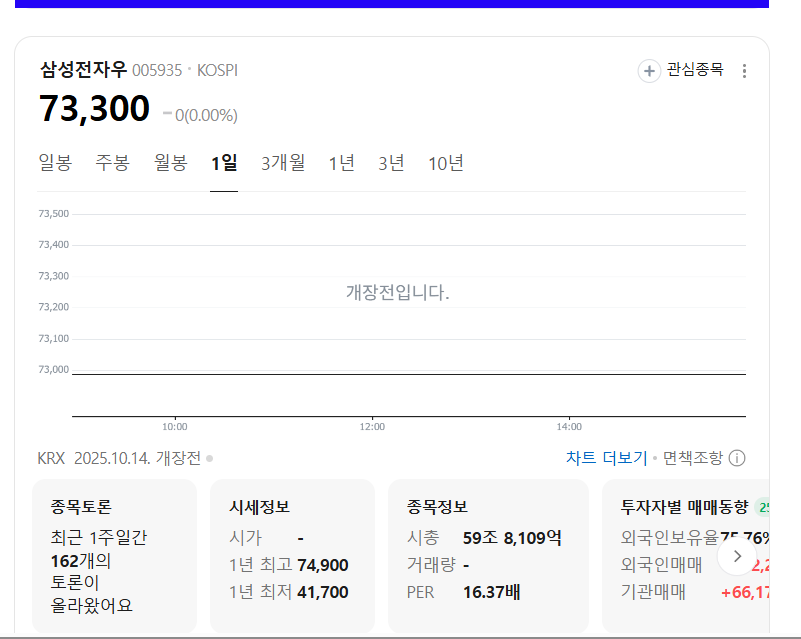Click the 12:00 time axis label
801x639 pixels.
372,427
